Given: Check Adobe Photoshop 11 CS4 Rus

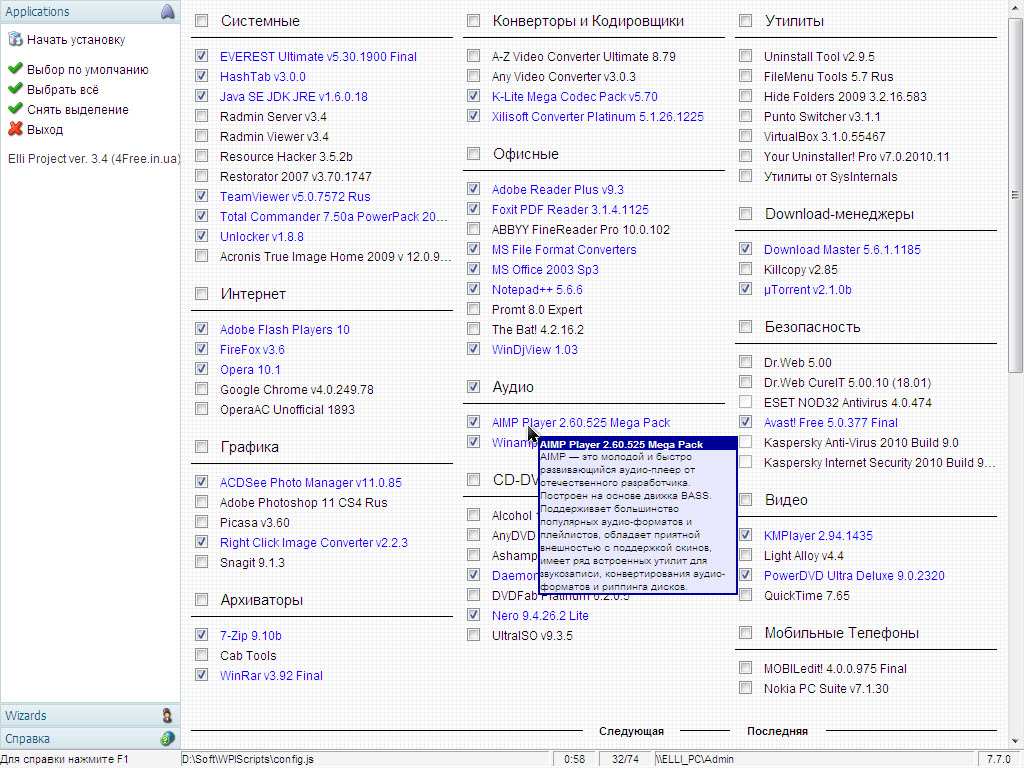Looking at the screenshot, I should point(201,502).
